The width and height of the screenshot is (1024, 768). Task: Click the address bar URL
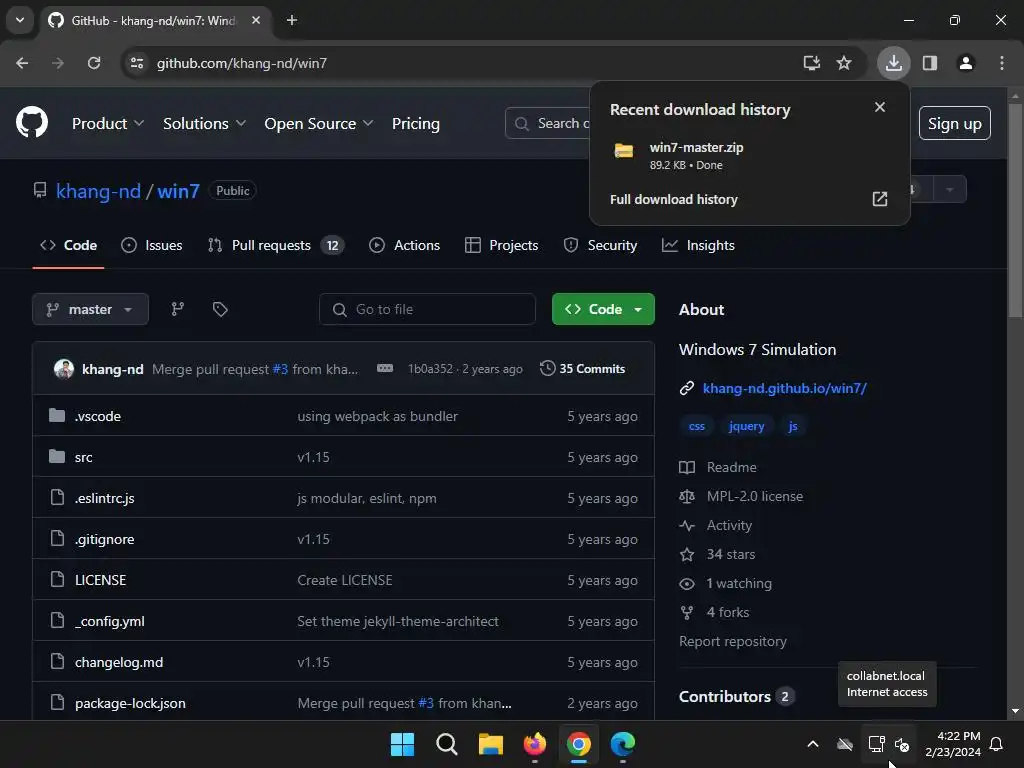pos(242,63)
